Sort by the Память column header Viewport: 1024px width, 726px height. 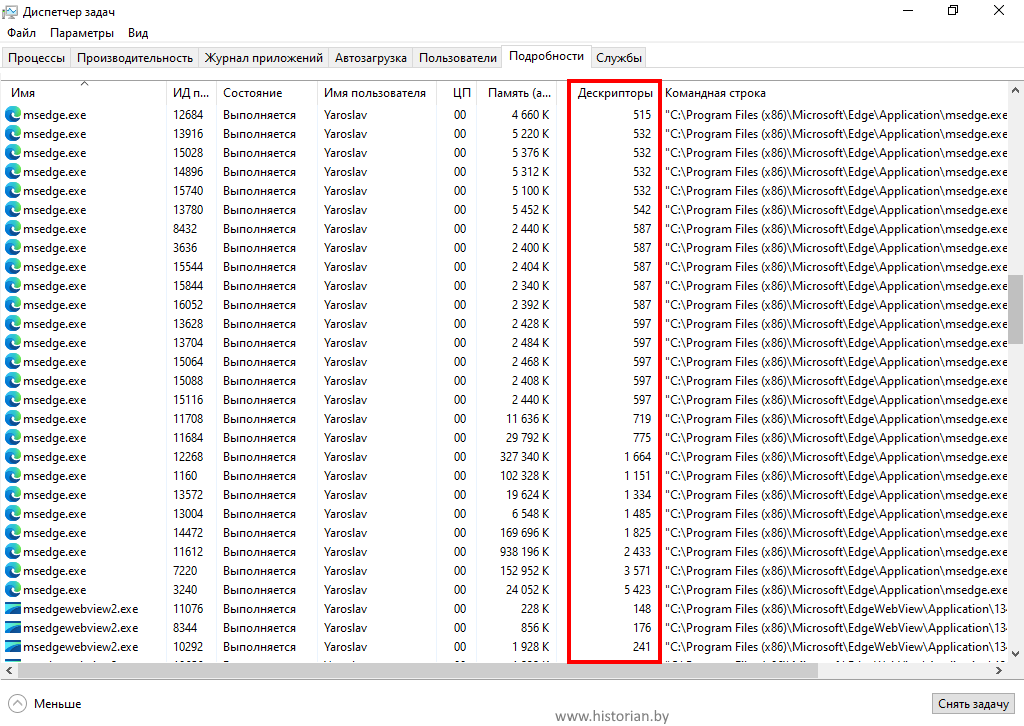pos(517,93)
